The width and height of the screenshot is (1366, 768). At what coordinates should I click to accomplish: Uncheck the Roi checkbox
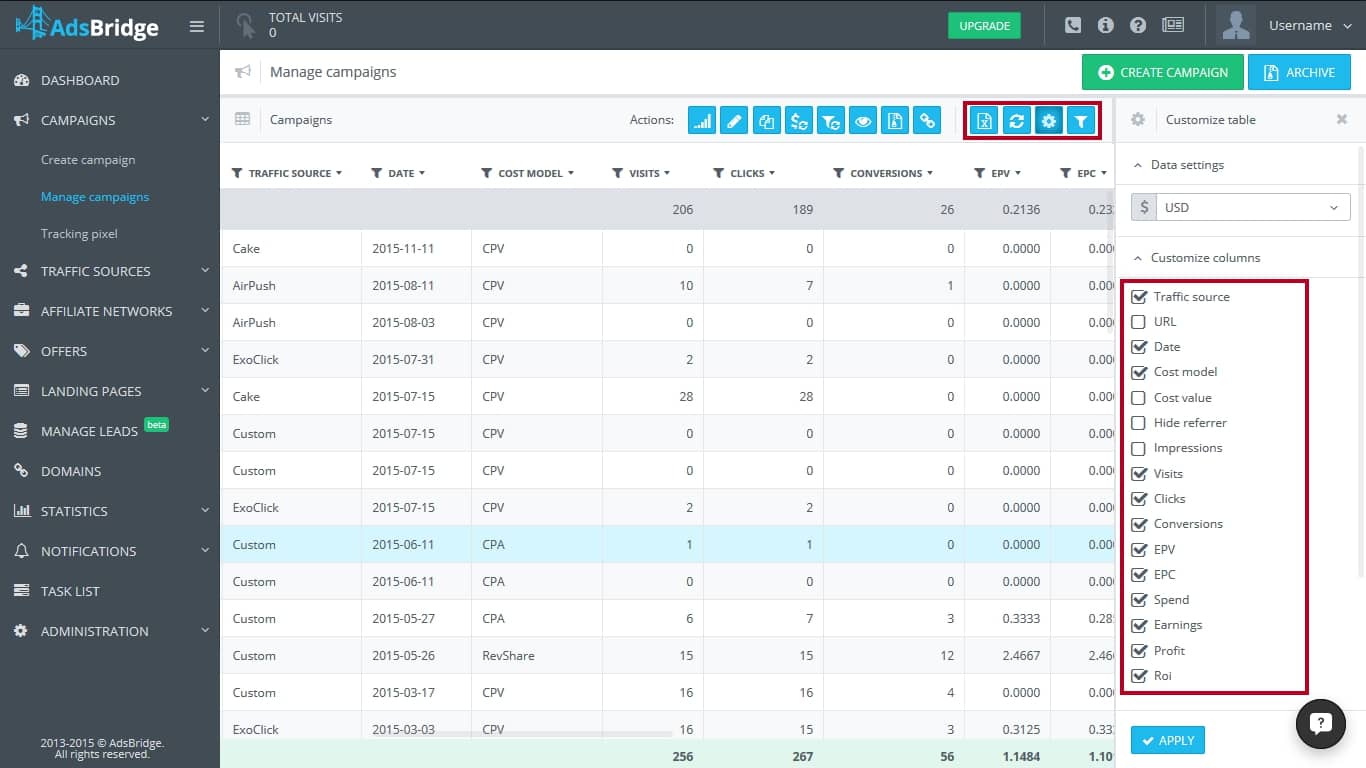pyautogui.click(x=1138, y=676)
